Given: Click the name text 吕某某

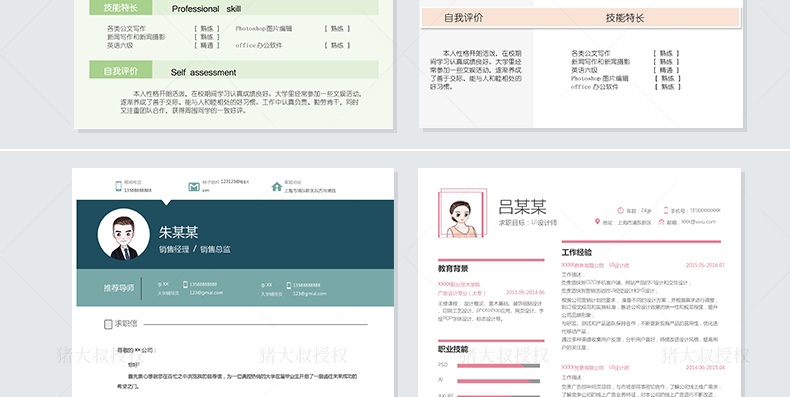Looking at the screenshot, I should 522,207.
